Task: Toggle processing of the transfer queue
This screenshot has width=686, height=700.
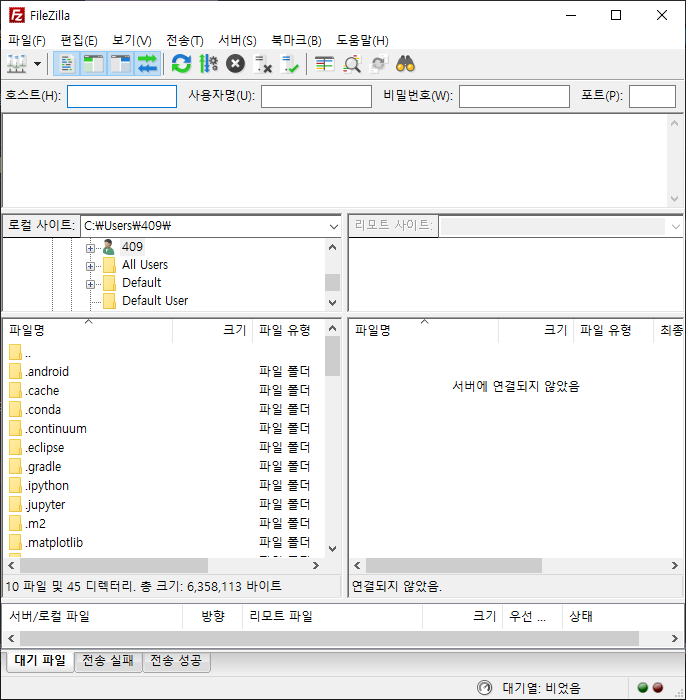Action: pyautogui.click(x=208, y=64)
